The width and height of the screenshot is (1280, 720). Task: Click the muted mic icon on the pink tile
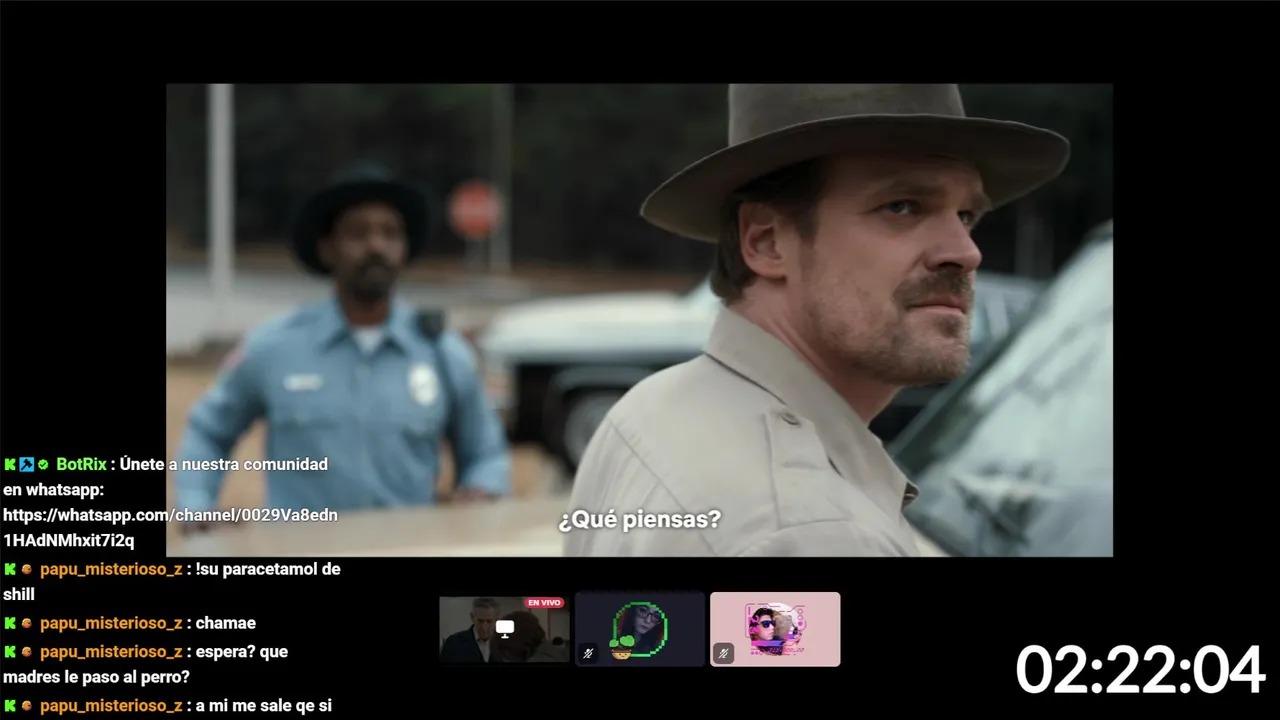pyautogui.click(x=724, y=653)
